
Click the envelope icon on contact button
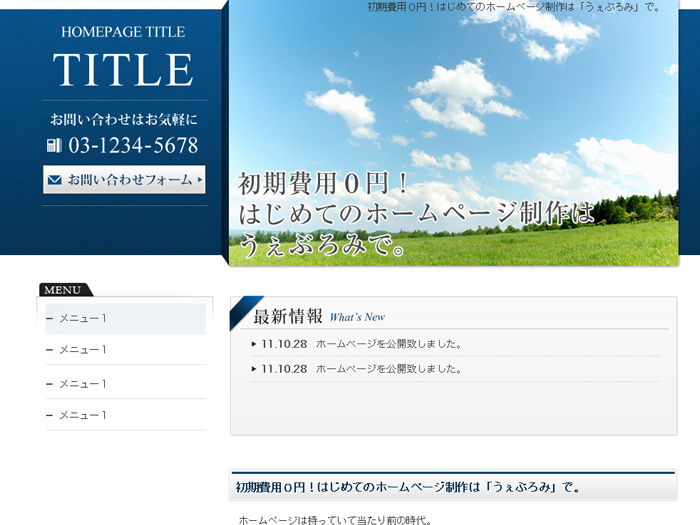point(54,180)
